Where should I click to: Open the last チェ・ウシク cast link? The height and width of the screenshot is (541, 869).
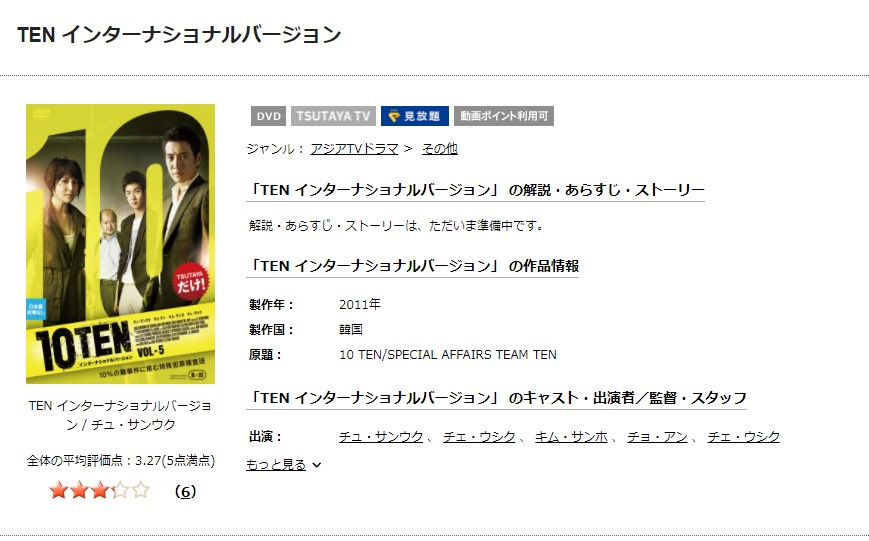(x=743, y=437)
